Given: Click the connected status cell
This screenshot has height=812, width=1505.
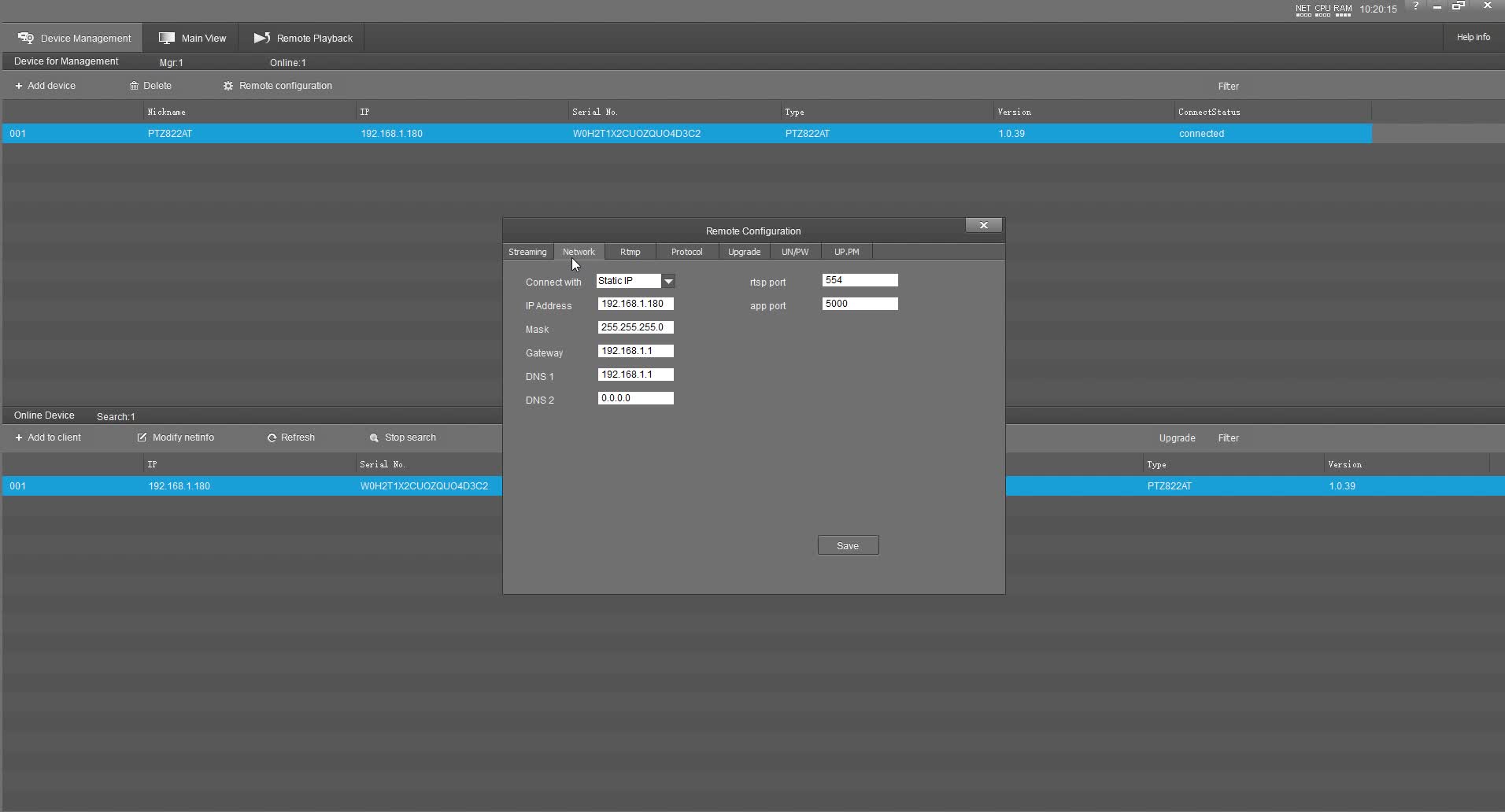Looking at the screenshot, I should pos(1201,134).
